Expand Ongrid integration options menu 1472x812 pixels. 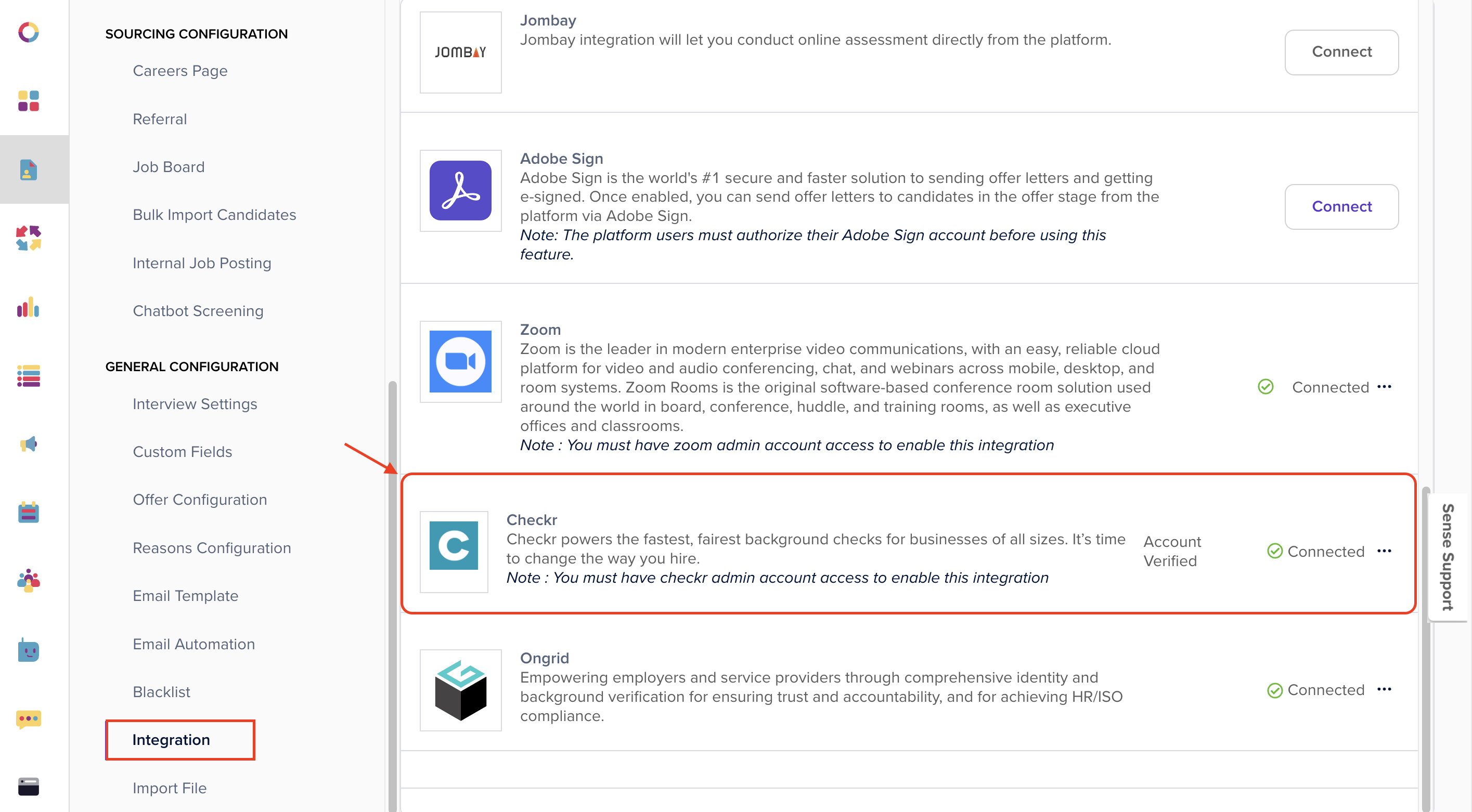click(x=1384, y=689)
